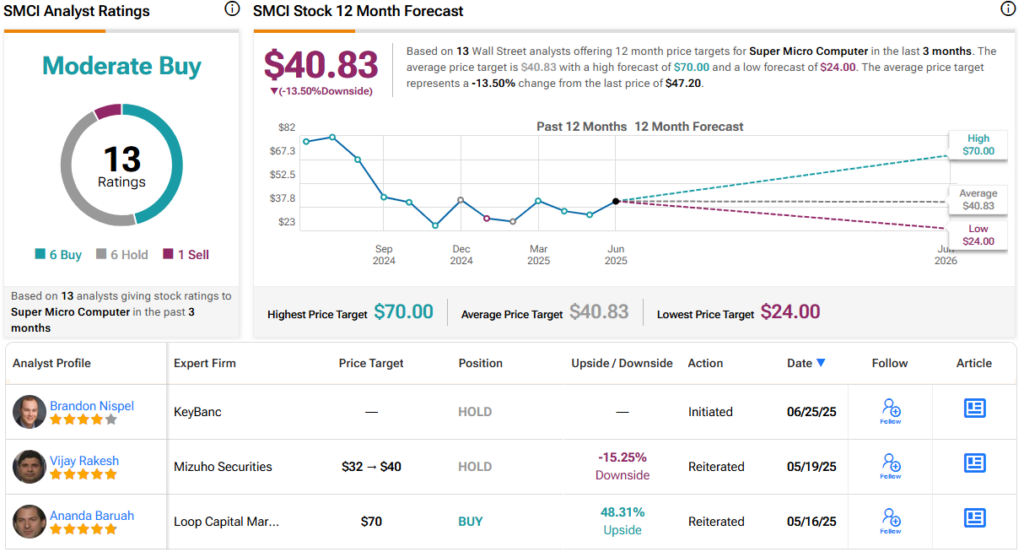Select the SMCI Analyst Ratings tab heading

[x=76, y=10]
